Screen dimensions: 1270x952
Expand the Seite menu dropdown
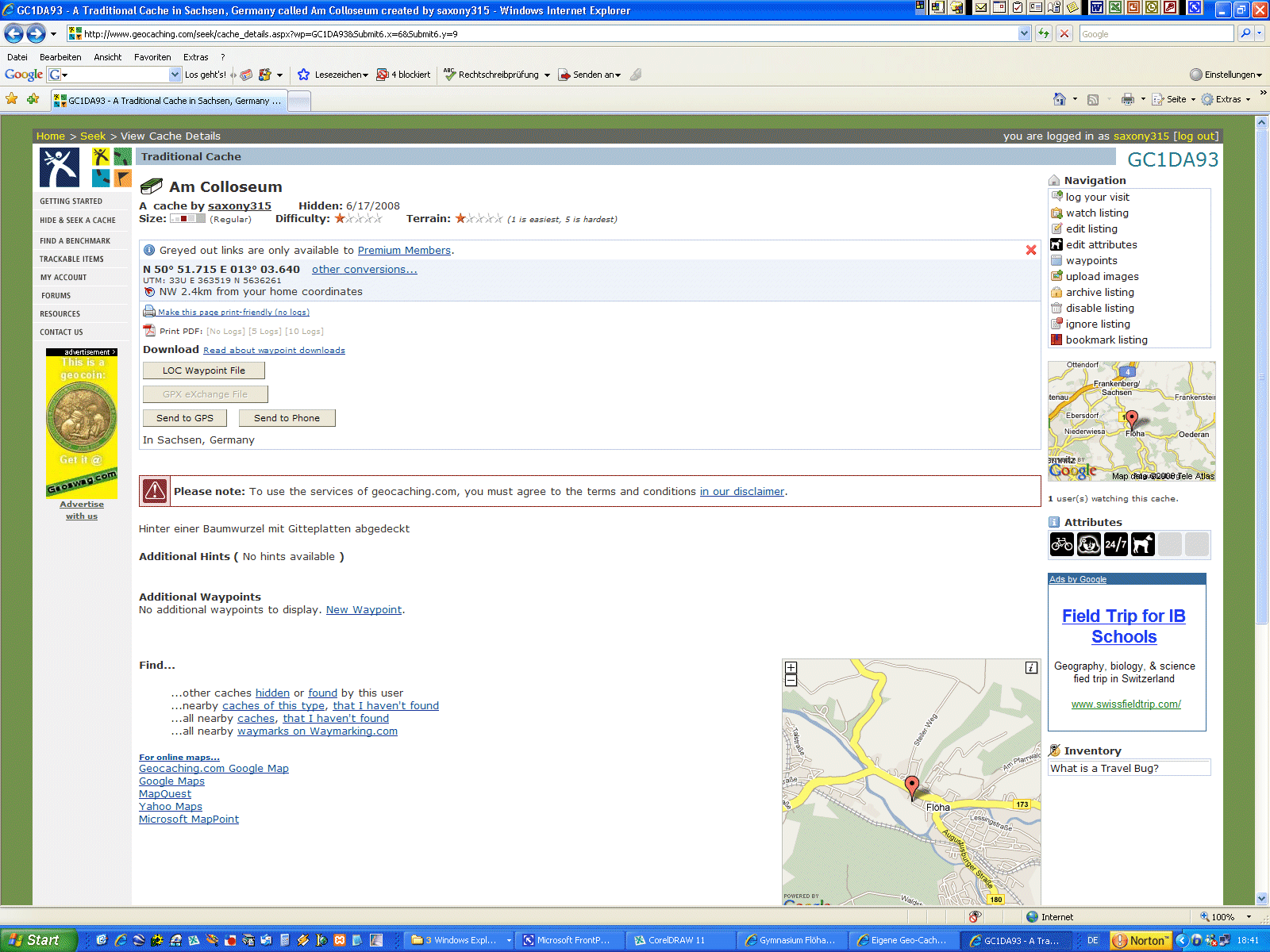click(1193, 99)
